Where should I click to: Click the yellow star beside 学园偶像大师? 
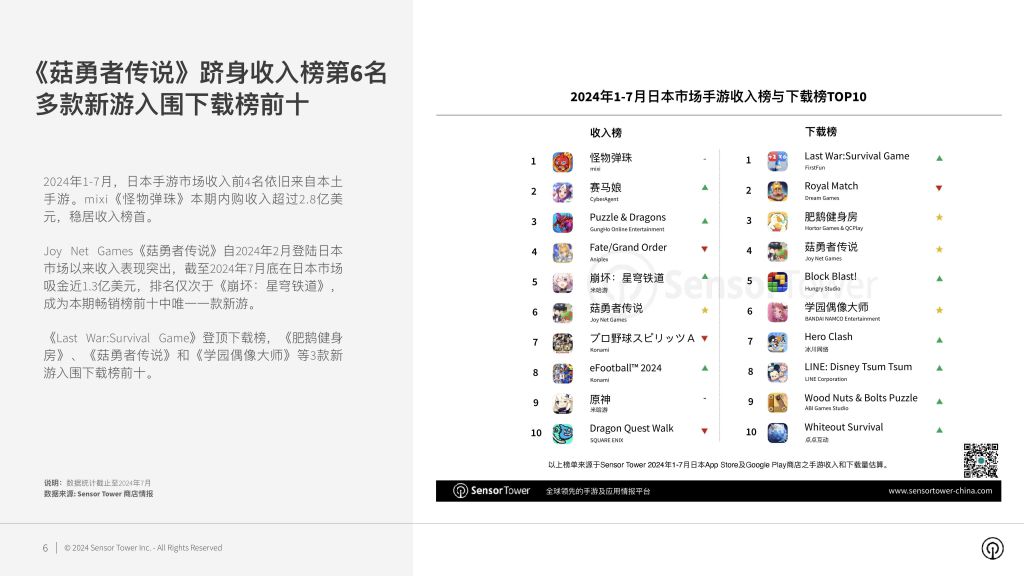pyautogui.click(x=939, y=310)
